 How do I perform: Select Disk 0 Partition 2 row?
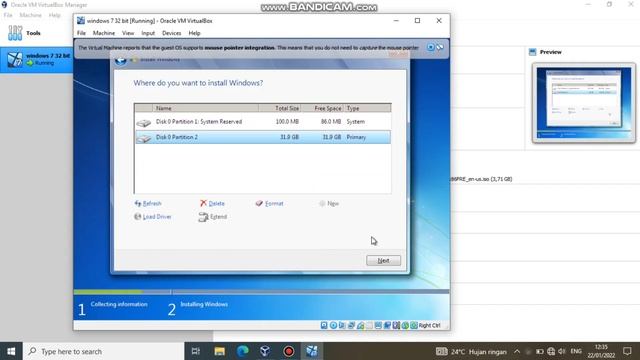262,137
